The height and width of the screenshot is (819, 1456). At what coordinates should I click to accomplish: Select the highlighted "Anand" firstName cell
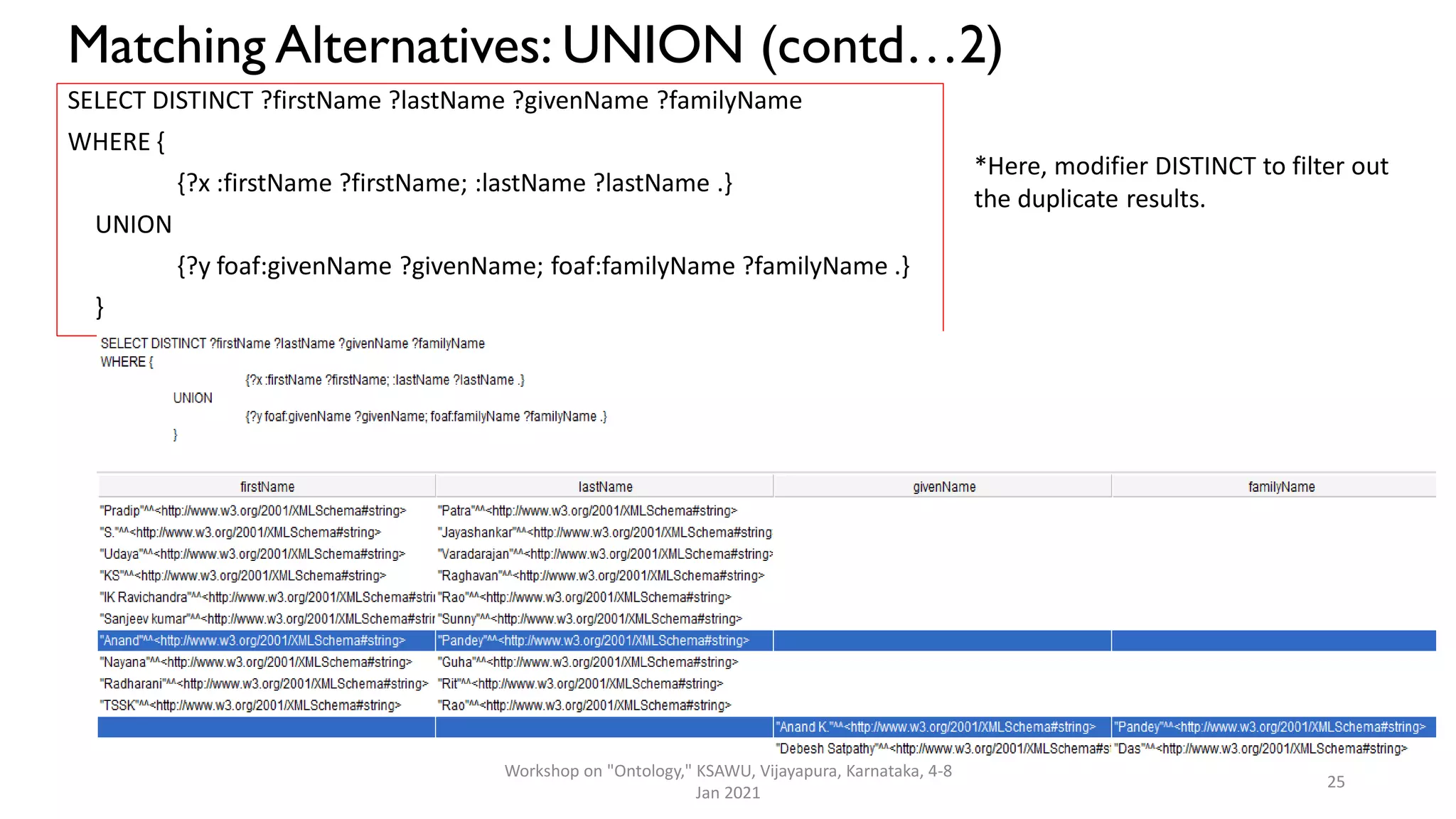click(267, 641)
